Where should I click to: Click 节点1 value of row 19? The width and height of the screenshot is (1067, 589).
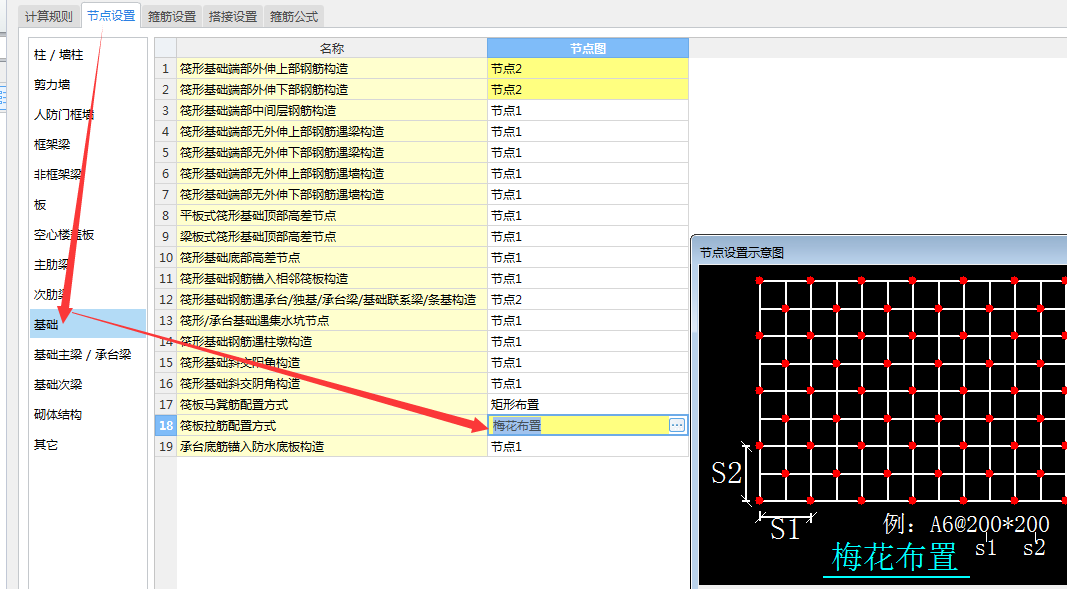(x=588, y=447)
